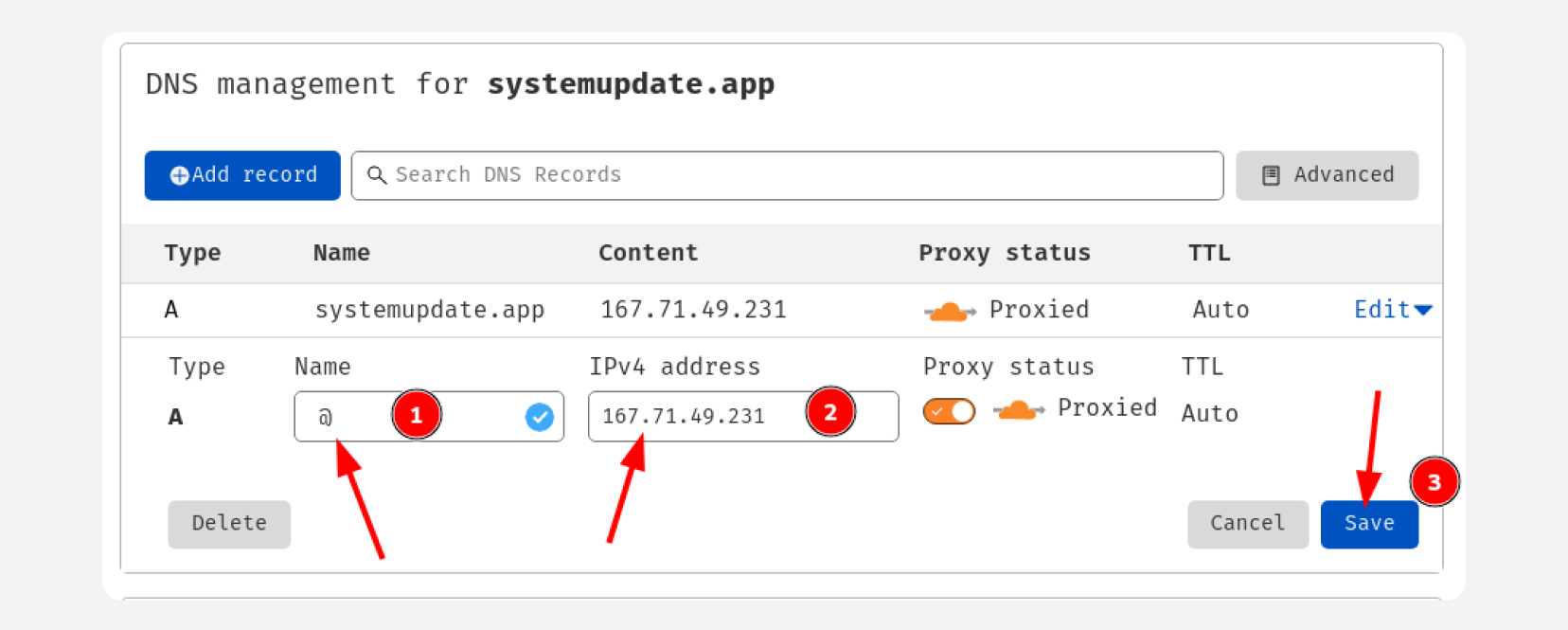Screen dimensions: 1568x630
Task: Click red annotation circle number 1
Action: [416, 414]
